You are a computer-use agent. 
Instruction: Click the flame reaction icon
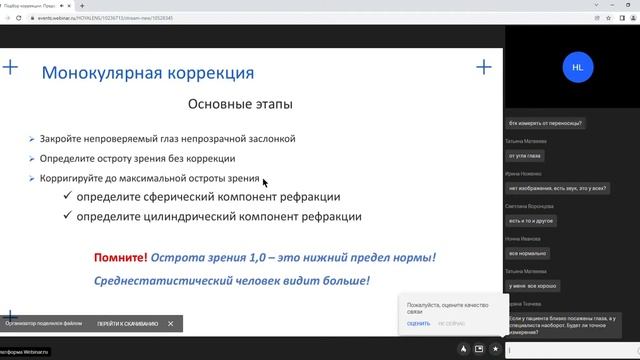(463, 349)
